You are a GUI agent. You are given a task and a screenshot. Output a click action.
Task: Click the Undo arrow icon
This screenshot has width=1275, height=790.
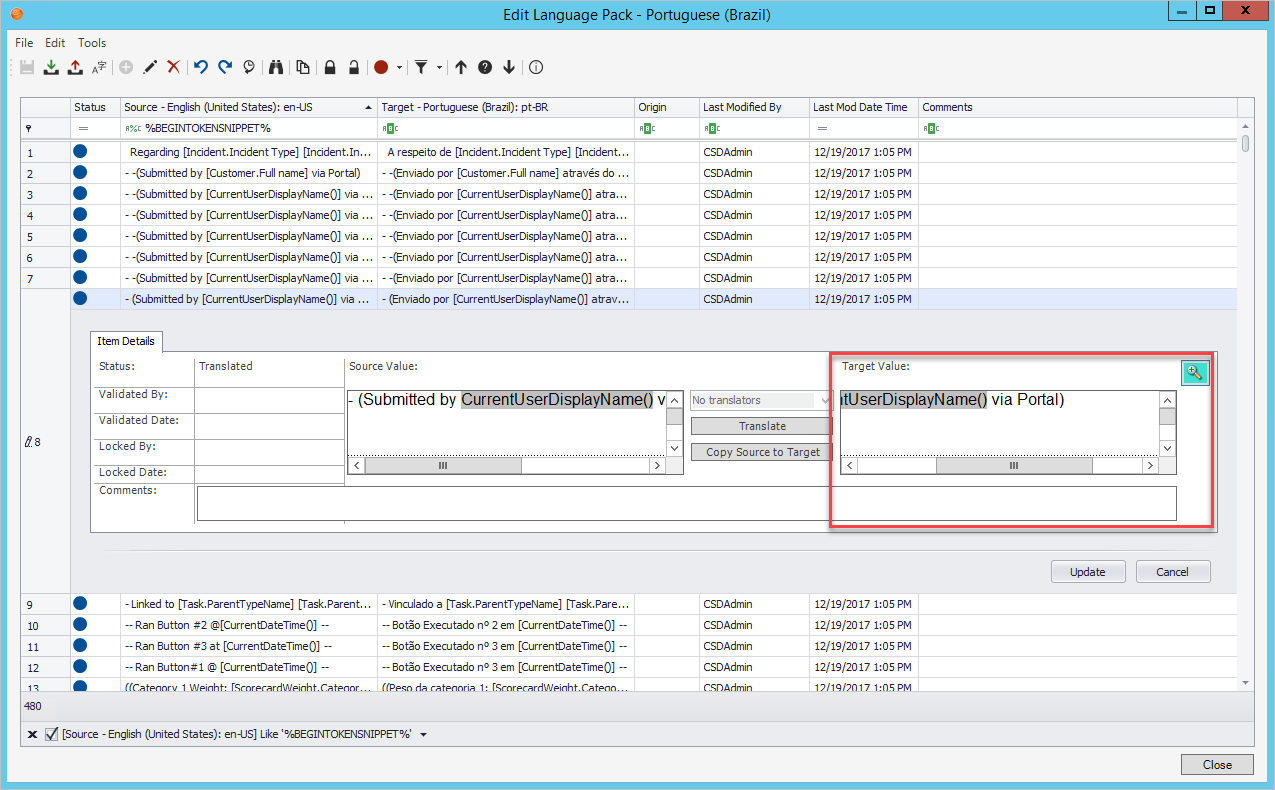tap(201, 67)
